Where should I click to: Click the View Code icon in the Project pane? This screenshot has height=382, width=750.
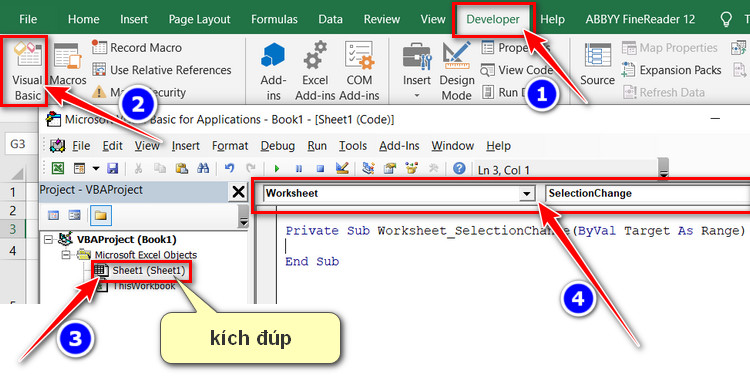click(x=54, y=215)
